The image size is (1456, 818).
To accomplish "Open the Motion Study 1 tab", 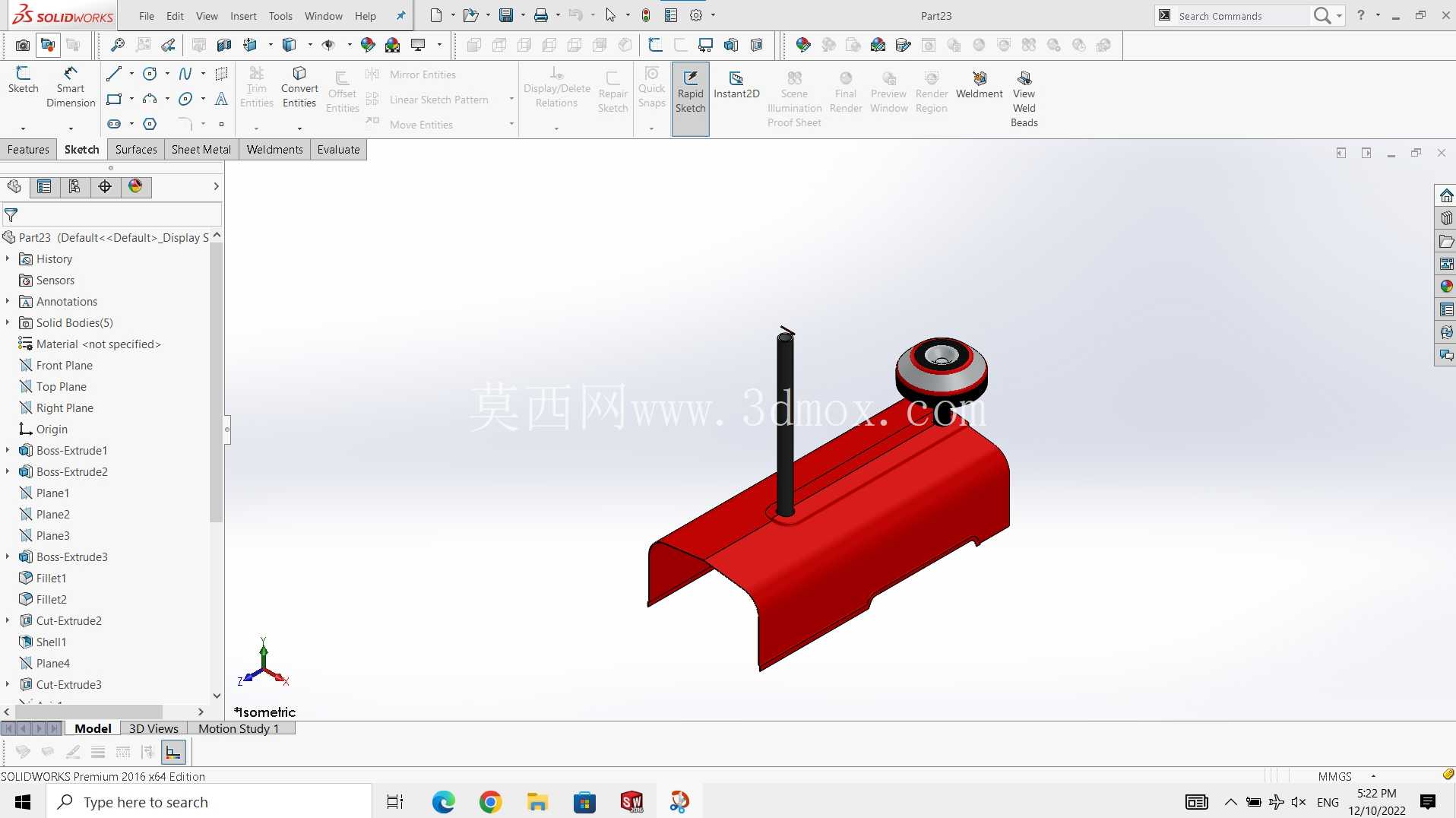I will coord(239,728).
